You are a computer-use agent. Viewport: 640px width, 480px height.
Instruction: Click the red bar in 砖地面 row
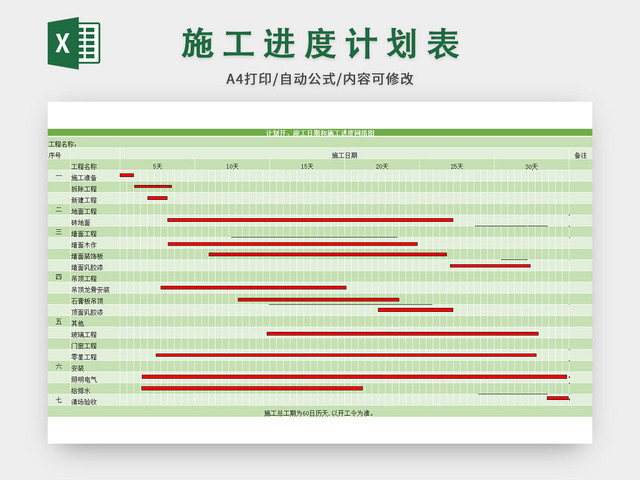[310, 220]
